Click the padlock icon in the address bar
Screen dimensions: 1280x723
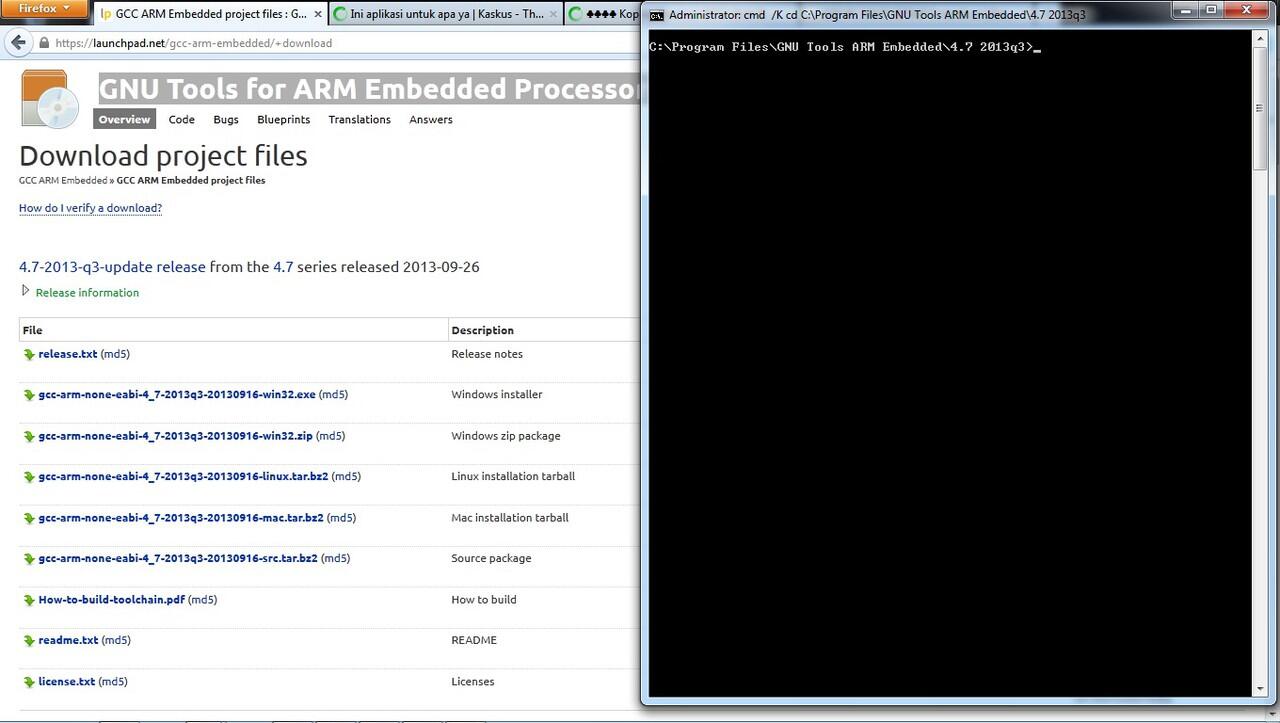click(x=44, y=43)
